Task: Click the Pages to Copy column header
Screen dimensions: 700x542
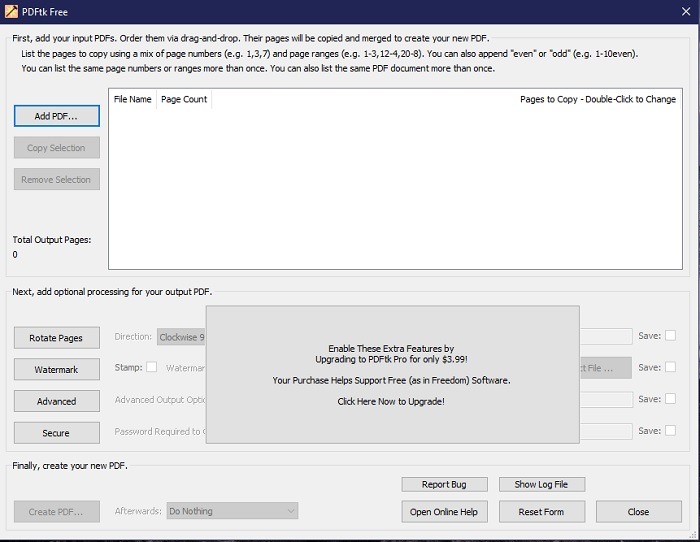Action: point(598,99)
